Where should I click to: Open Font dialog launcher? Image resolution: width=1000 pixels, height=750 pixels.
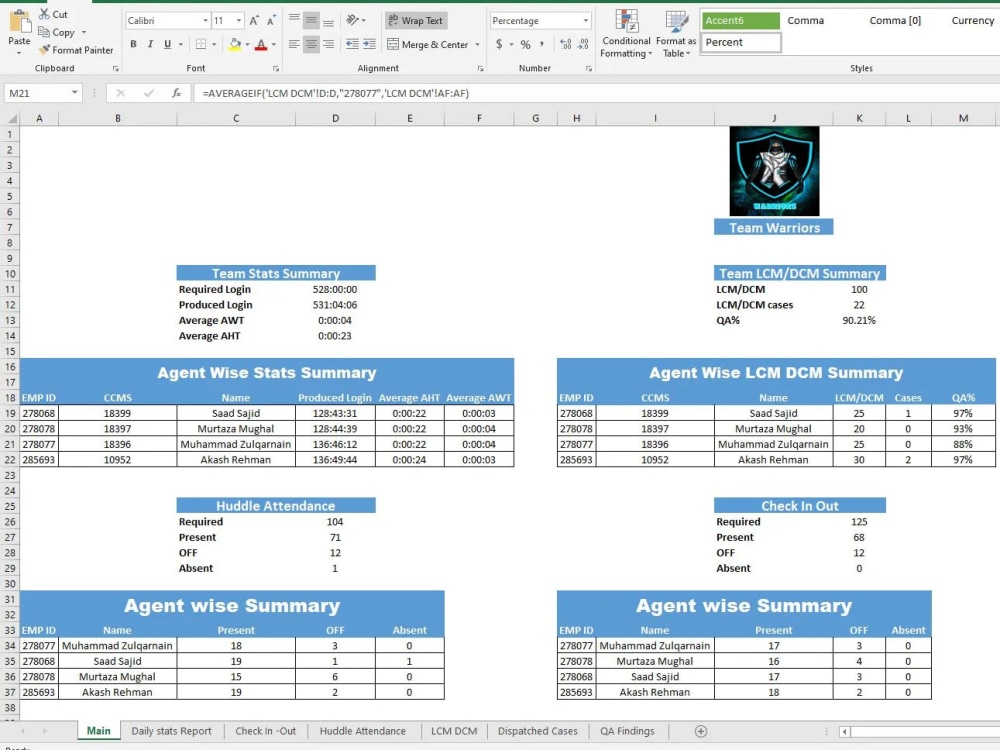click(x=276, y=68)
